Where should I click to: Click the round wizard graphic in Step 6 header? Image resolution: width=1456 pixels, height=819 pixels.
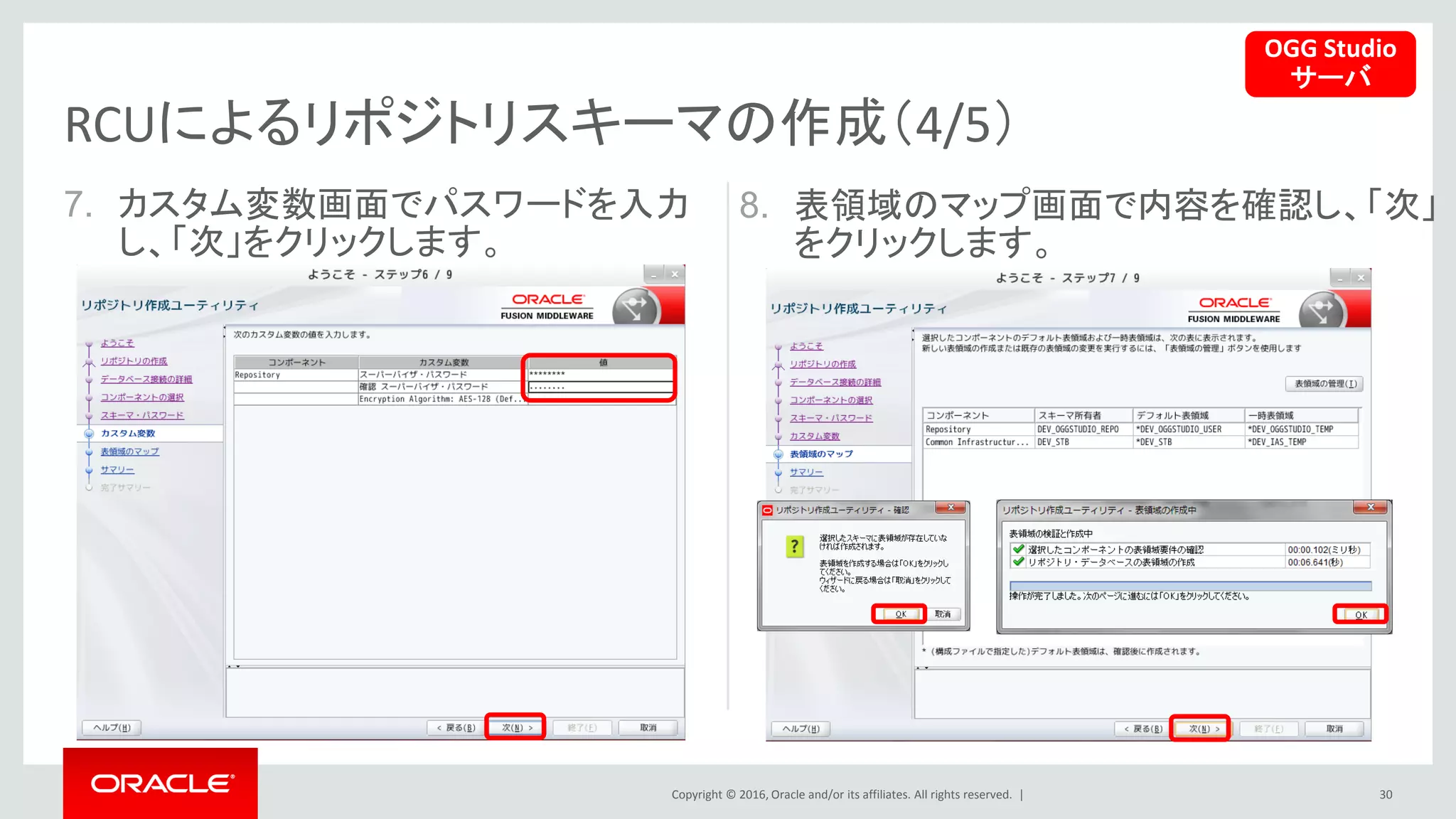(x=636, y=307)
